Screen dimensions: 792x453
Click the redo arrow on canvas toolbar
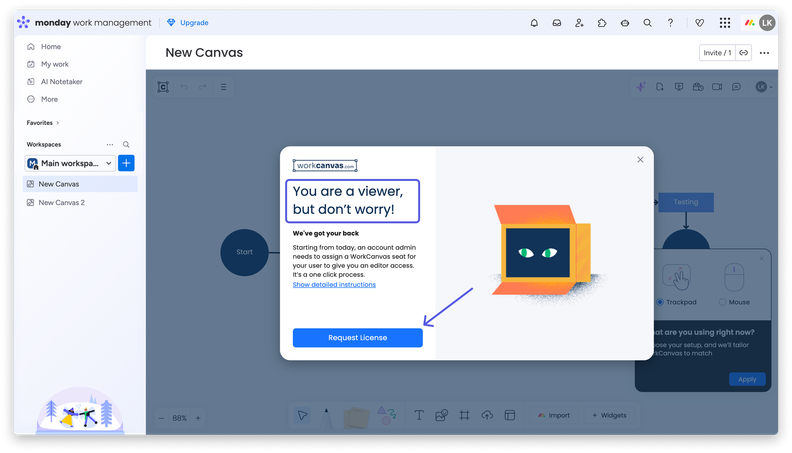(x=203, y=87)
